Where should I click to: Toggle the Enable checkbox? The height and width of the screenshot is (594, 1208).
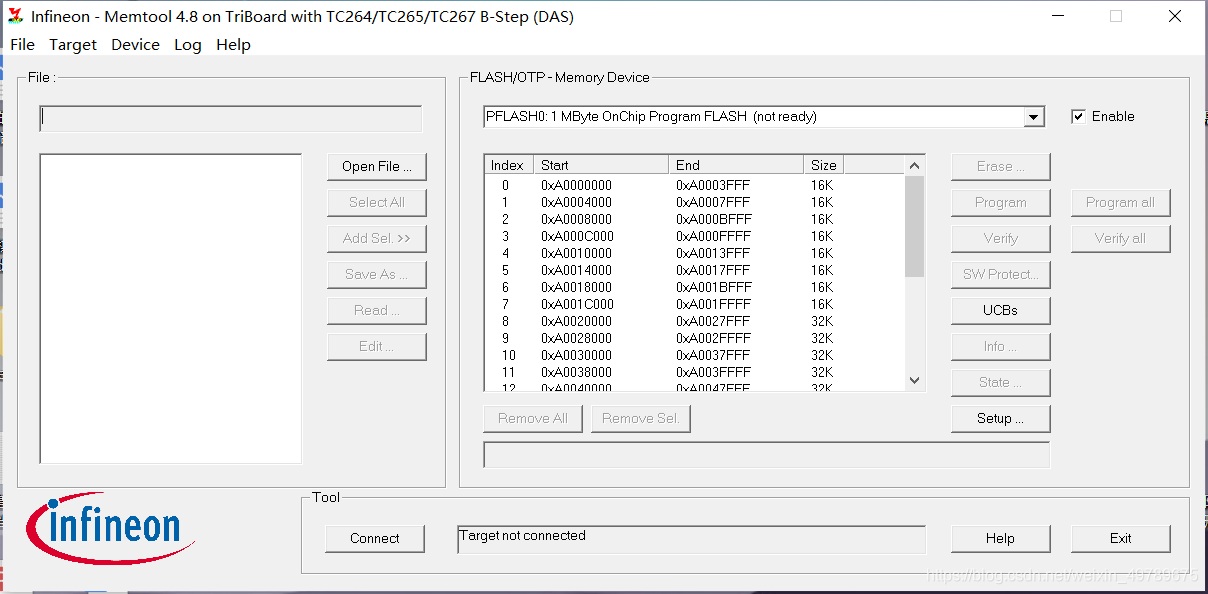pos(1078,117)
